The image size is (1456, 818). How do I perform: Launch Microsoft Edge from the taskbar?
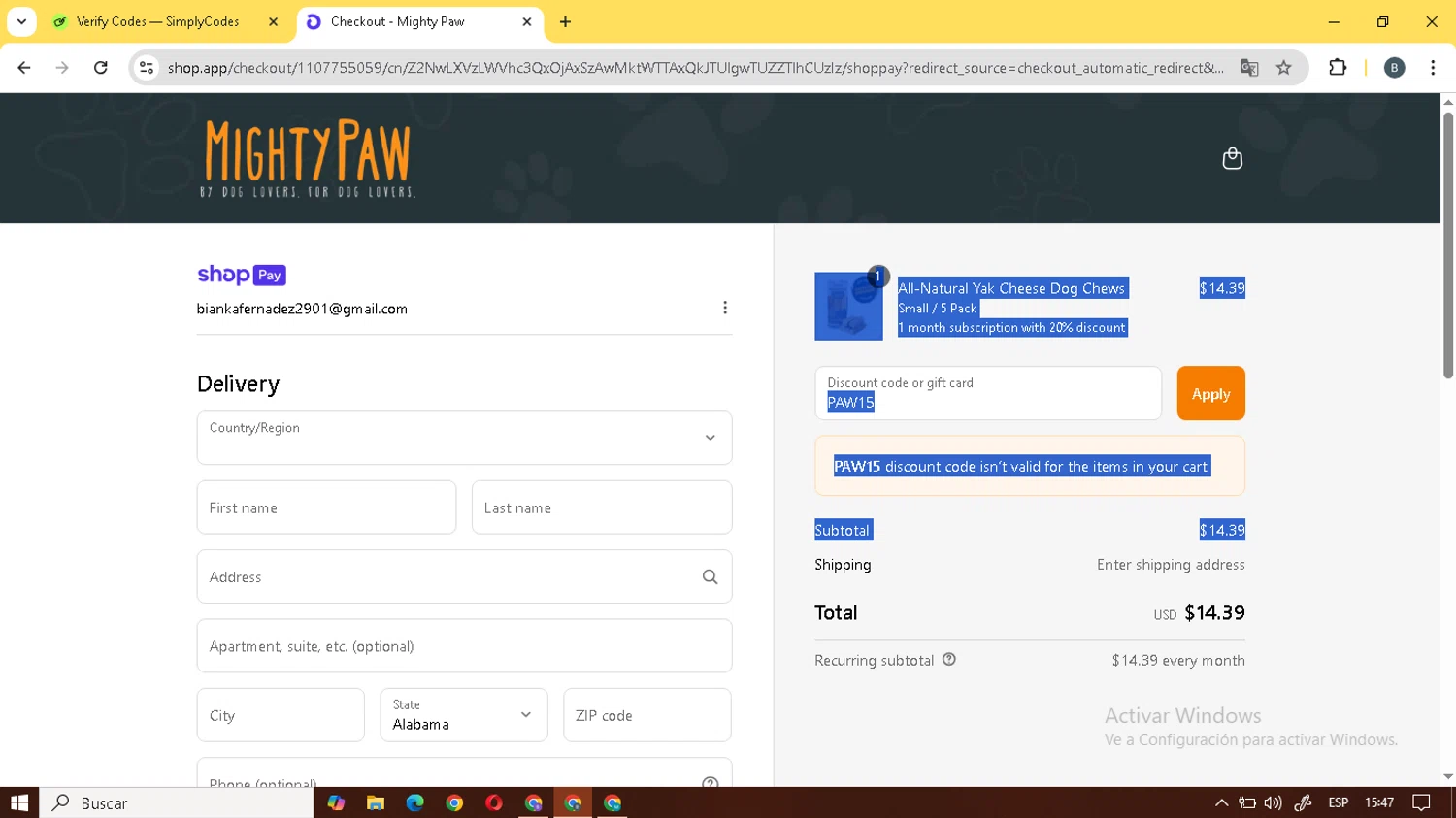[414, 802]
